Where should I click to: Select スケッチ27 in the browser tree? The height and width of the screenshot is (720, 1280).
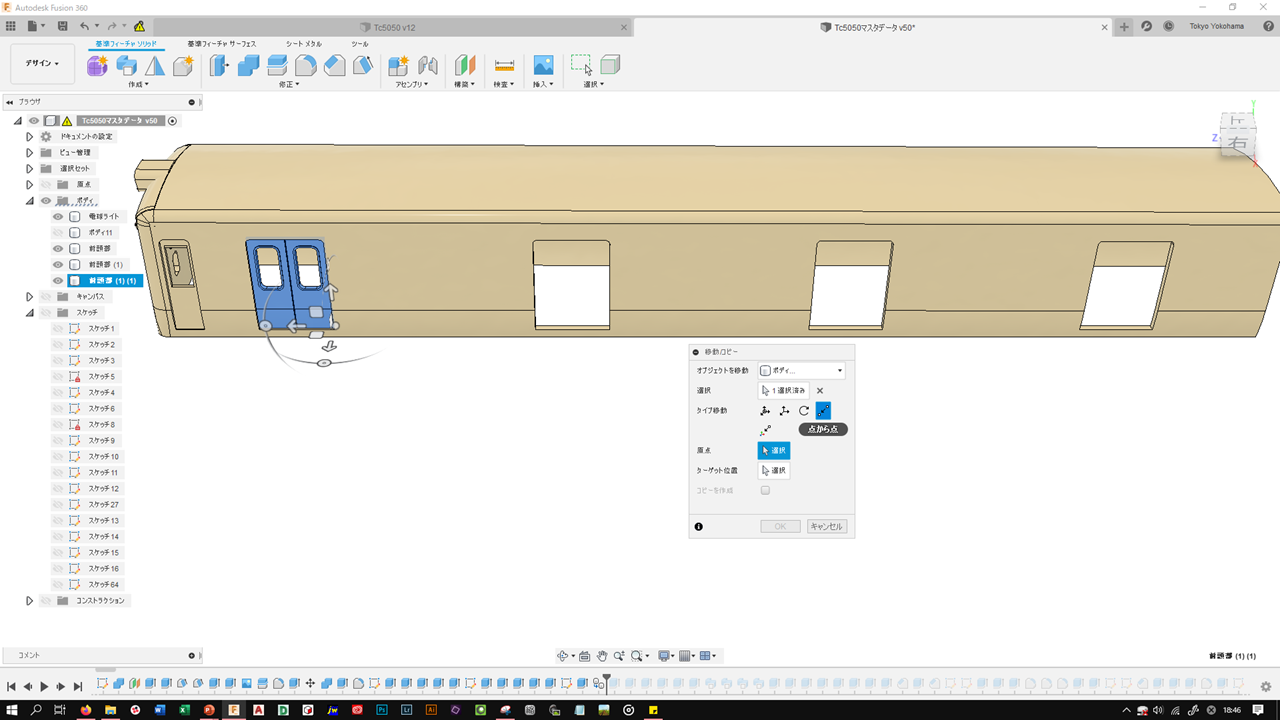[x=103, y=504]
